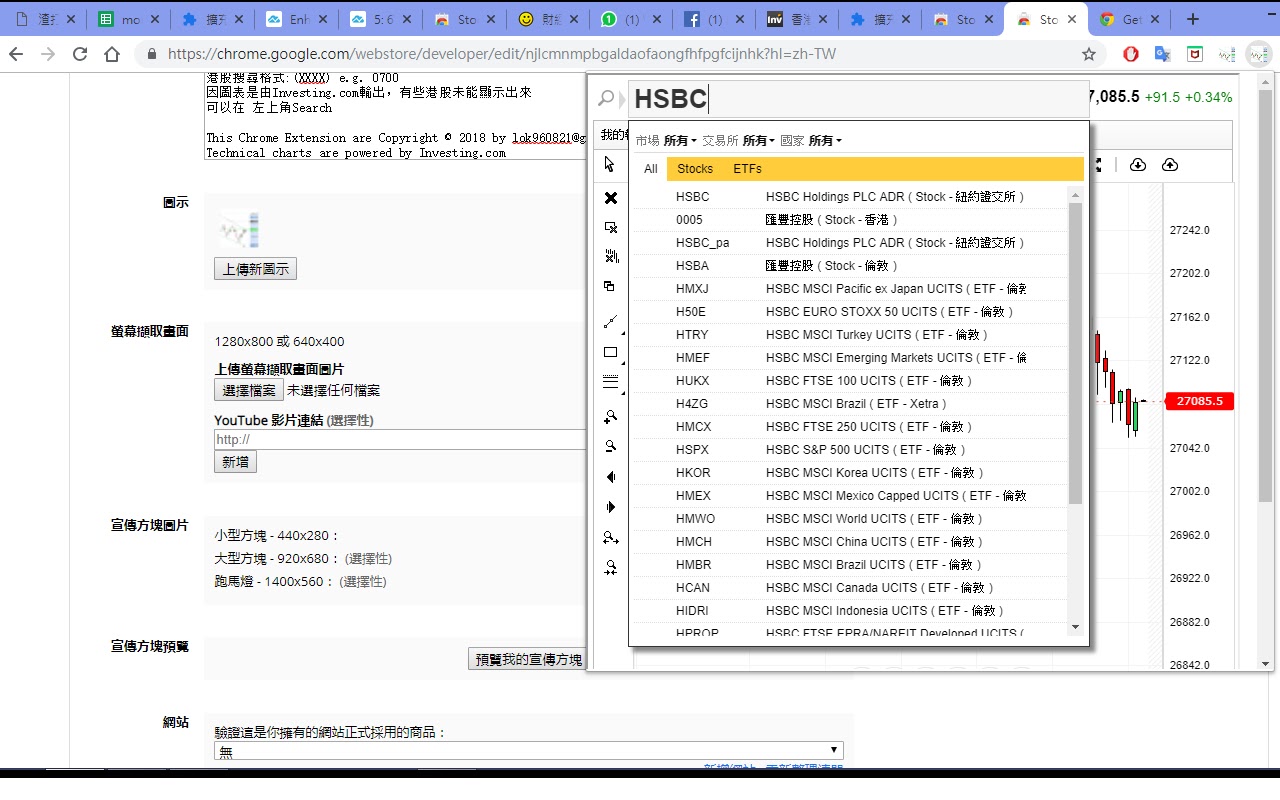Switch to the Inv Investing browser tab
Image resolution: width=1280 pixels, height=800 pixels.
(799, 19)
